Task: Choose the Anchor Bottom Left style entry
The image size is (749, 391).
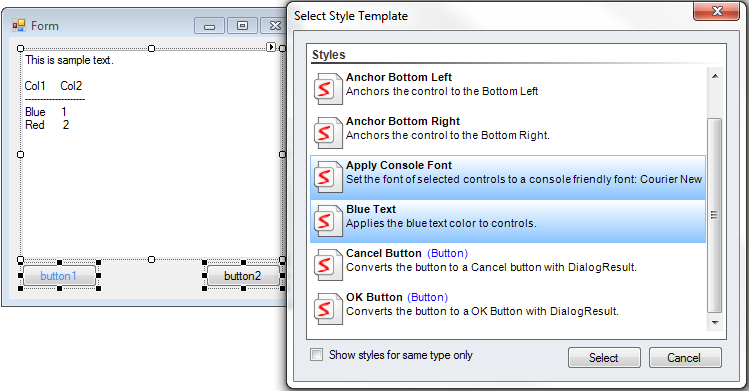Action: coord(508,89)
